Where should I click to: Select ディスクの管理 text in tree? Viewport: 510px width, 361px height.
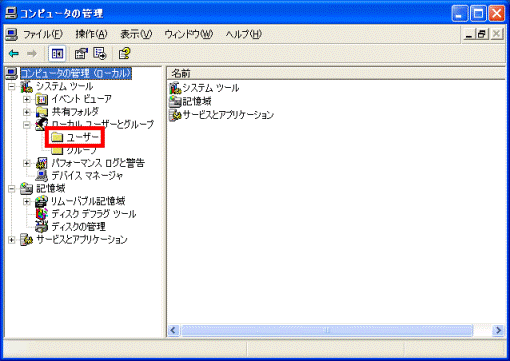pos(78,227)
